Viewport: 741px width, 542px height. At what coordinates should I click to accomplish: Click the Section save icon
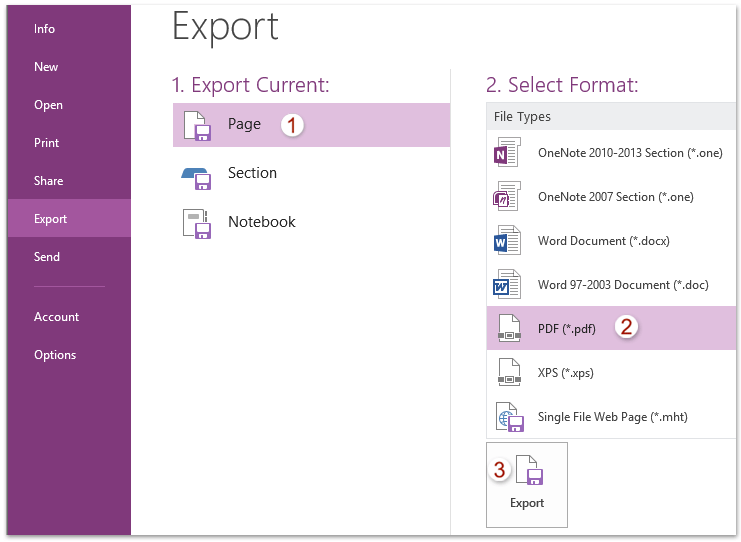[196, 178]
